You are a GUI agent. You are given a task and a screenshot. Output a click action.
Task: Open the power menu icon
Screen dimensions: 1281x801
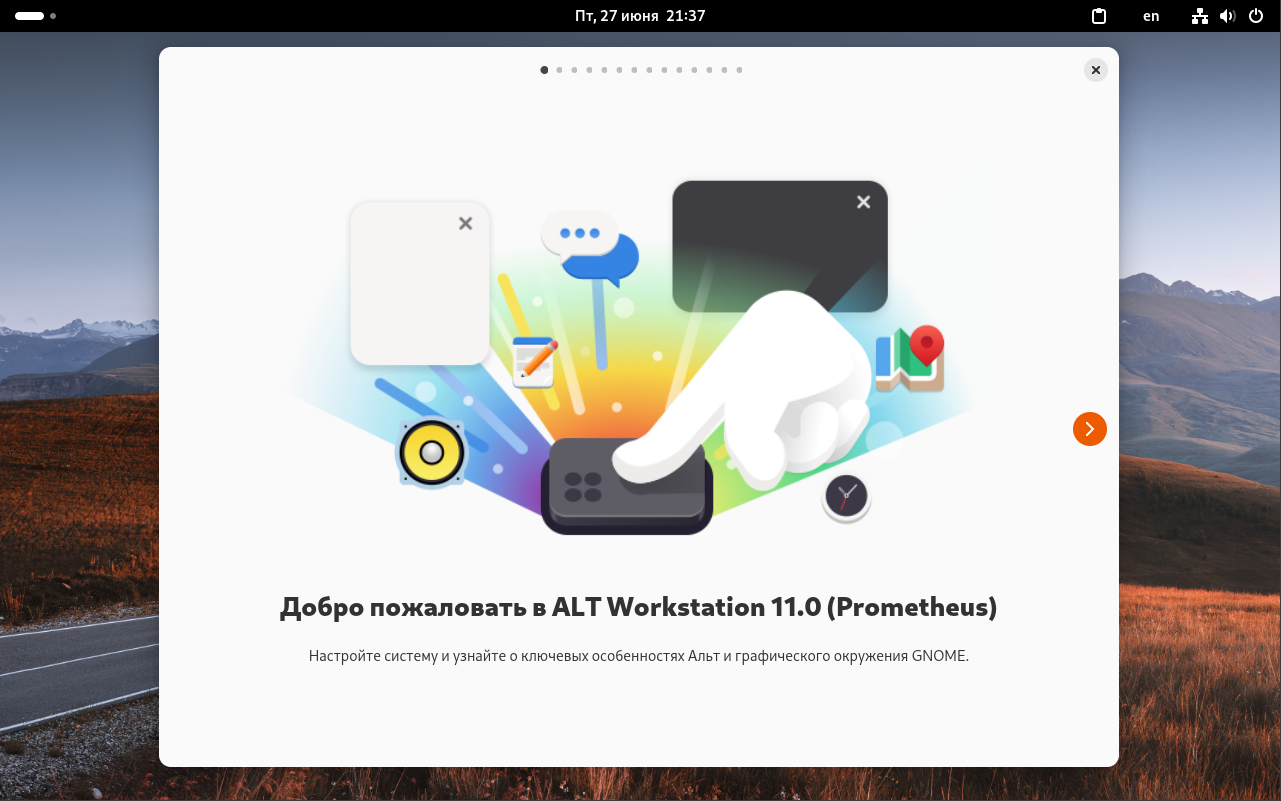pos(1255,16)
